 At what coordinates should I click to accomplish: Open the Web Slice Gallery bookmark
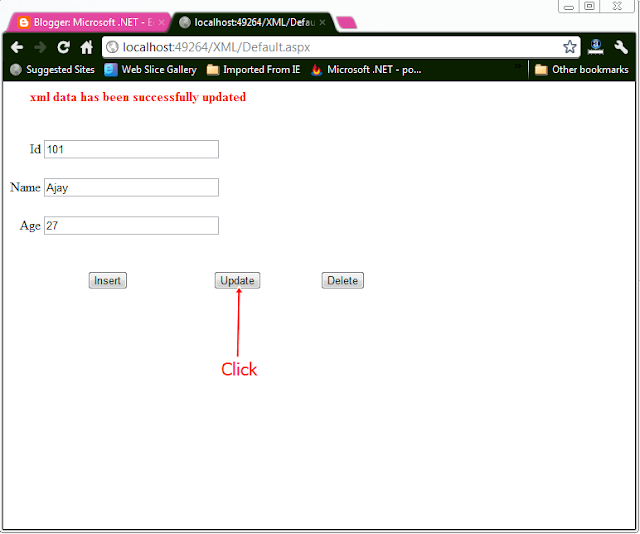coord(150,70)
